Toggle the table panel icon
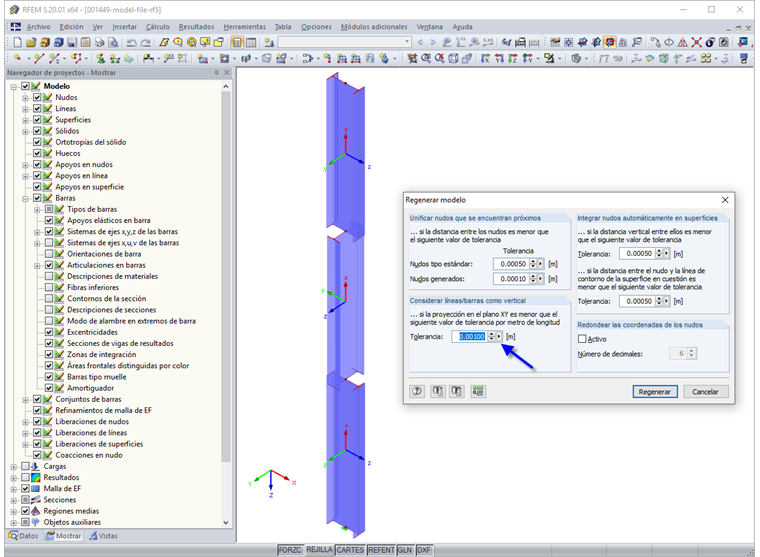Viewport: 760px width, 557px height. 251,42
